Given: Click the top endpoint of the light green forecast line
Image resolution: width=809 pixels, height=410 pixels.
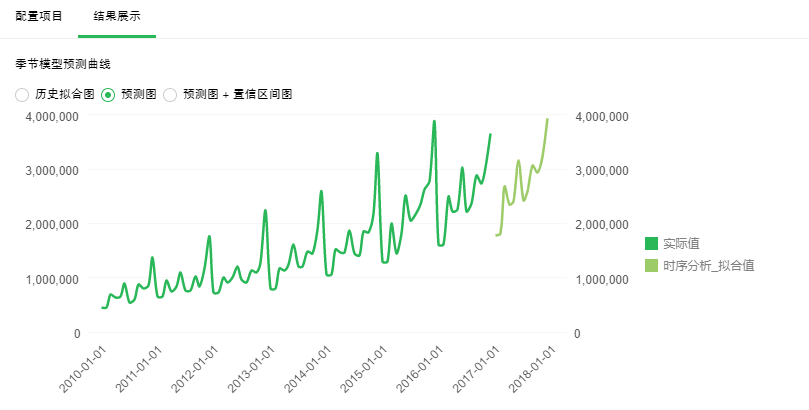Looking at the screenshot, I should pyautogui.click(x=547, y=119).
